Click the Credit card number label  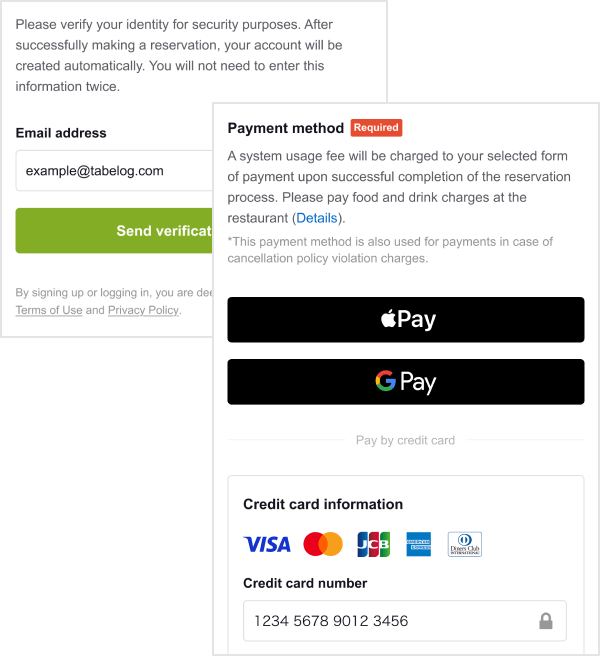305,583
